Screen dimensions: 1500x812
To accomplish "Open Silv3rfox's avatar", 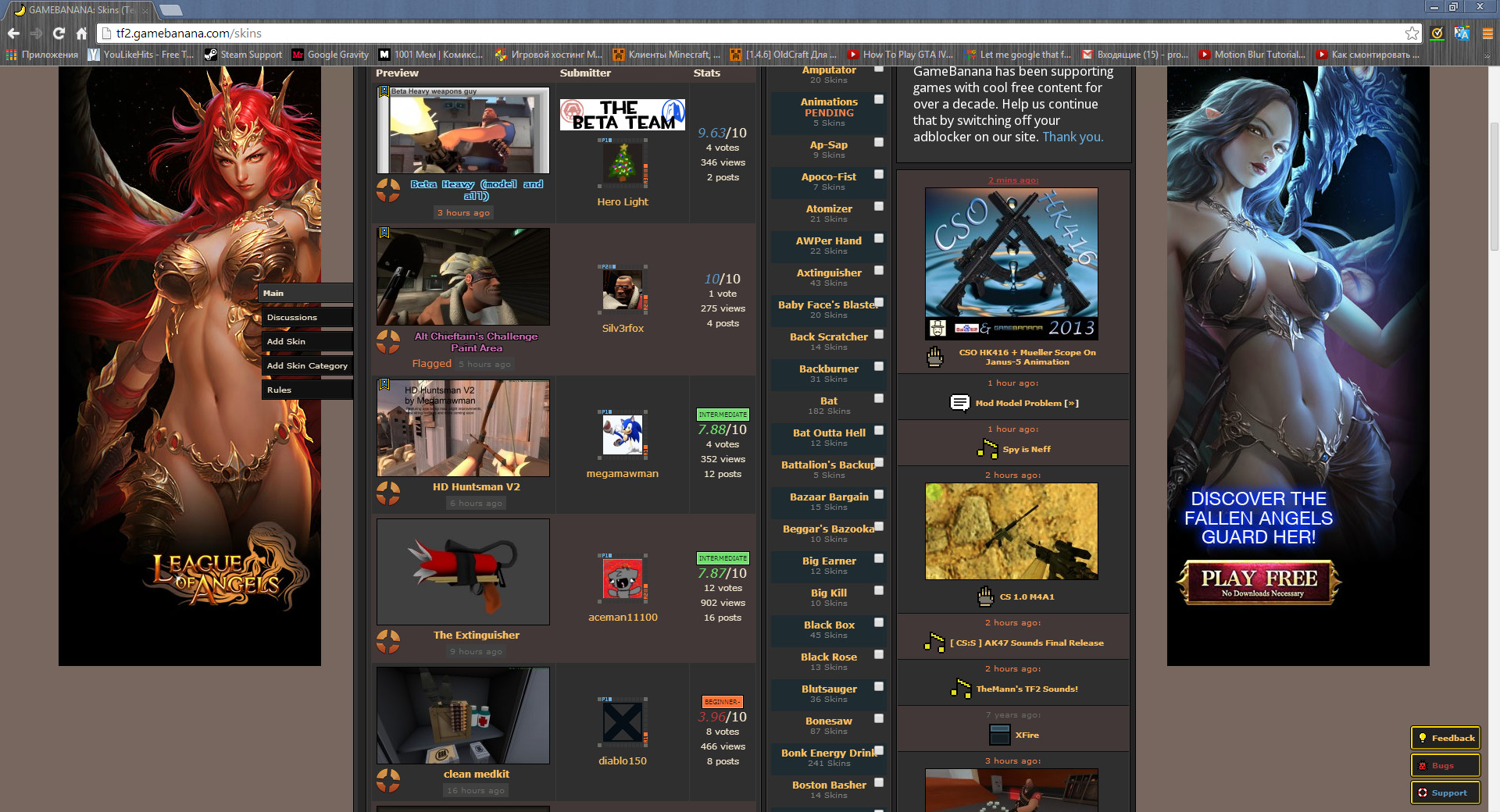I will point(623,290).
